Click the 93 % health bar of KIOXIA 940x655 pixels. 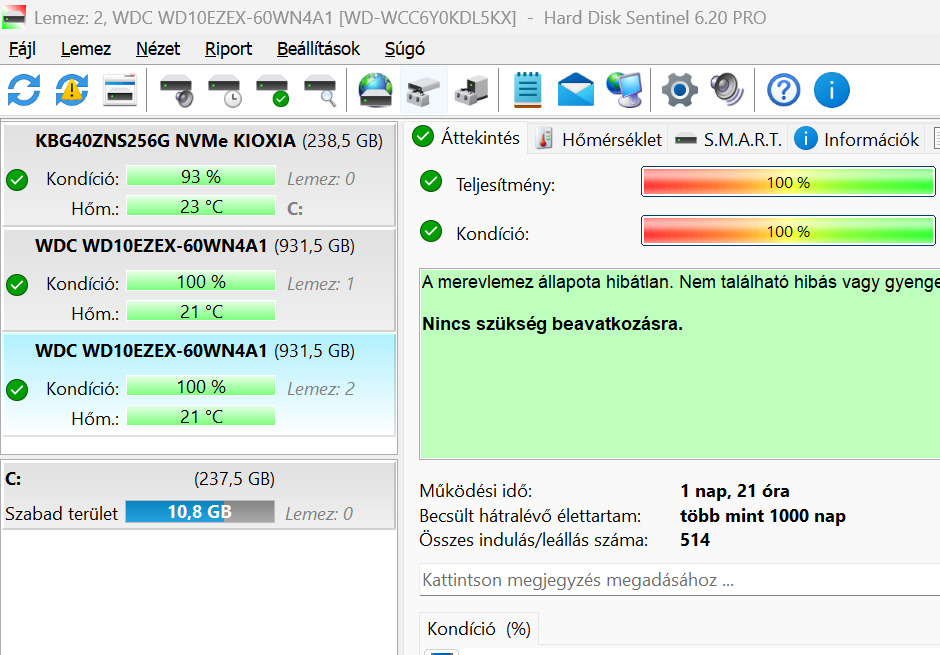pyautogui.click(x=201, y=177)
